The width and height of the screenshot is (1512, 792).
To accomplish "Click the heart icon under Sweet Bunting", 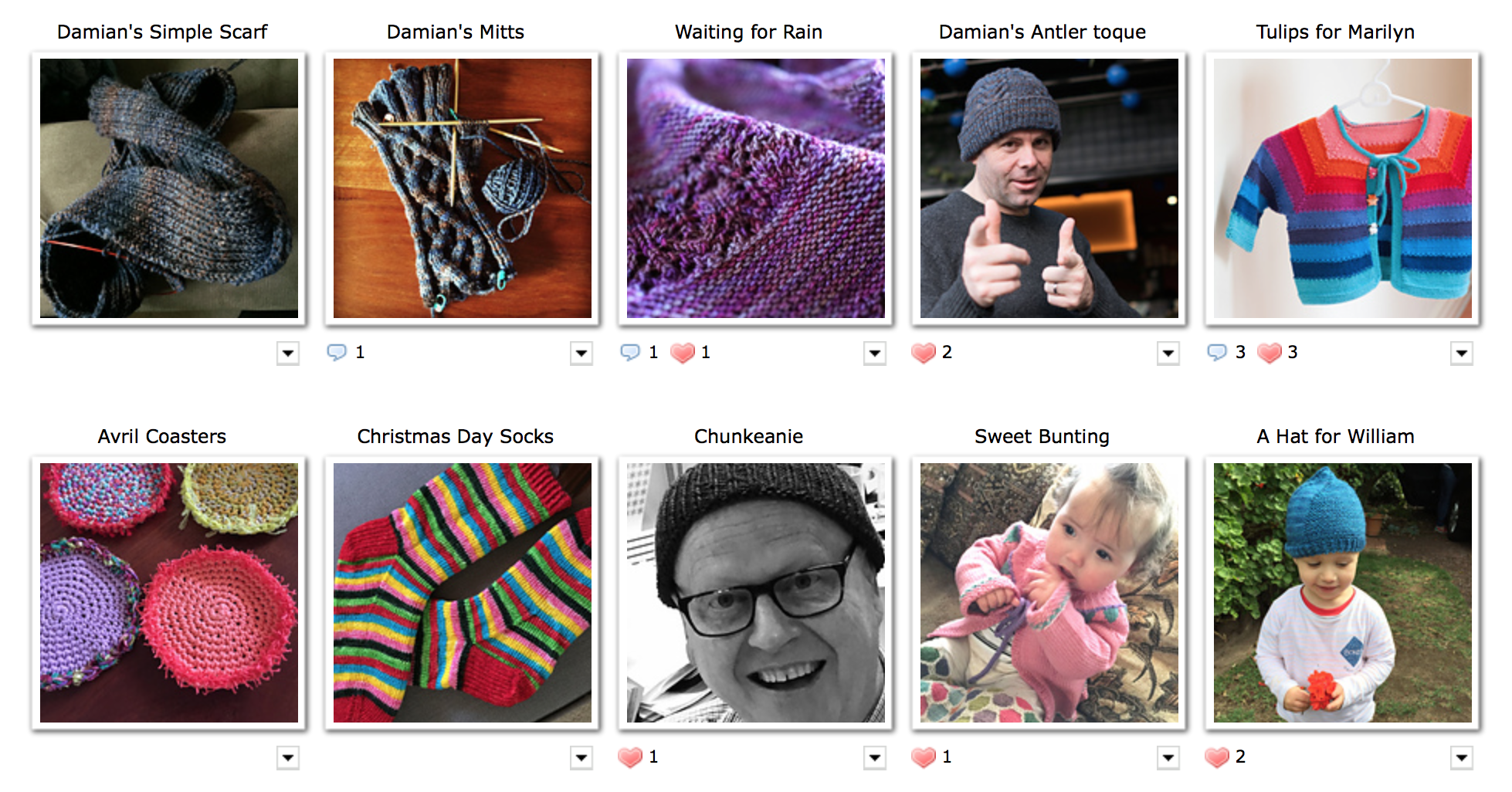I will point(924,757).
